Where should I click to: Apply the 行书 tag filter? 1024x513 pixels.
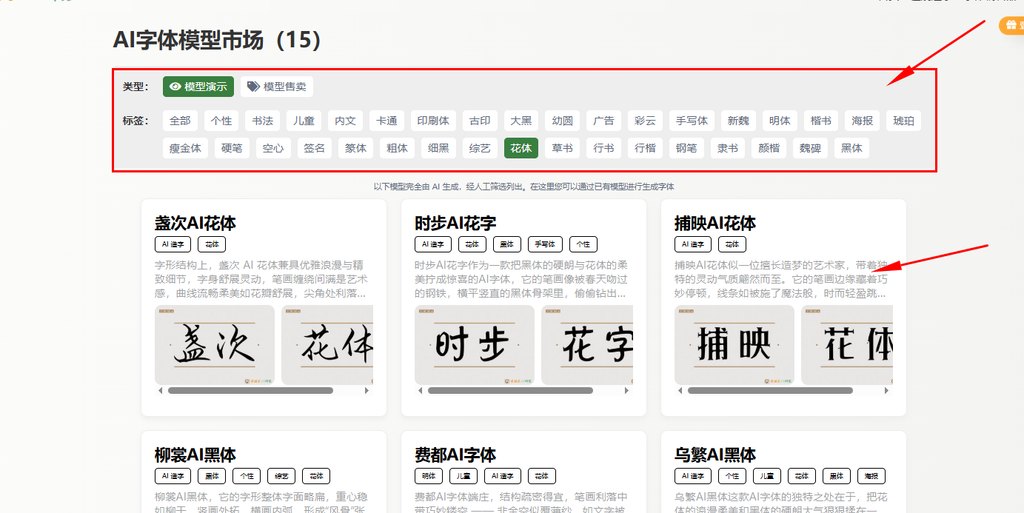pos(603,148)
